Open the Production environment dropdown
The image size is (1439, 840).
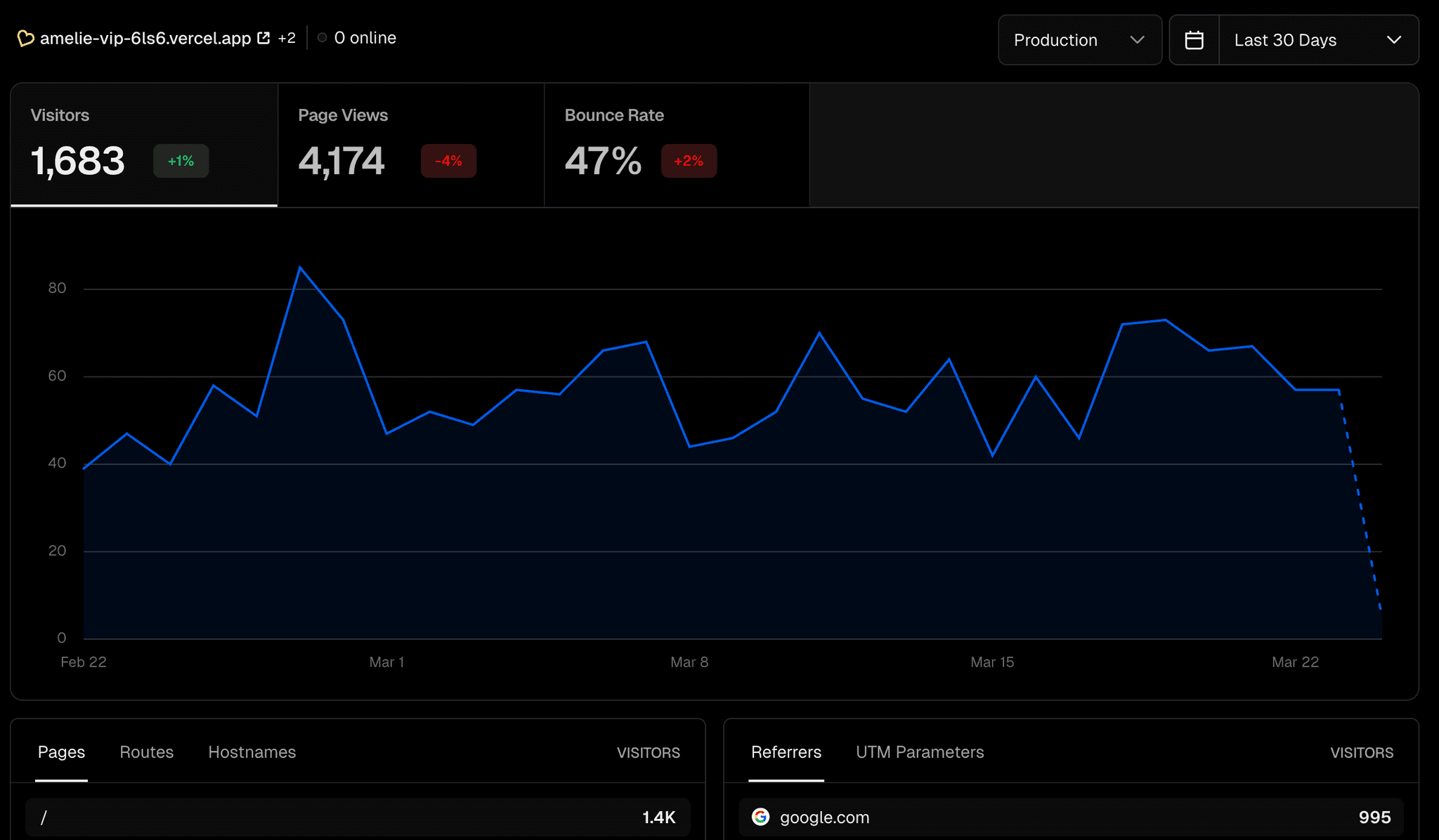(x=1079, y=40)
